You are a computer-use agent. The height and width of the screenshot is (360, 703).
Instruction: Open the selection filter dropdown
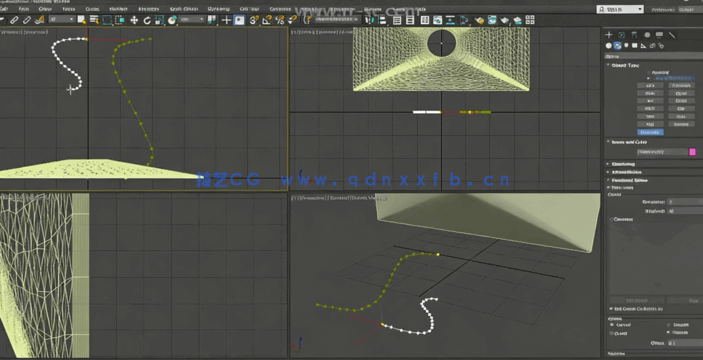coord(61,19)
